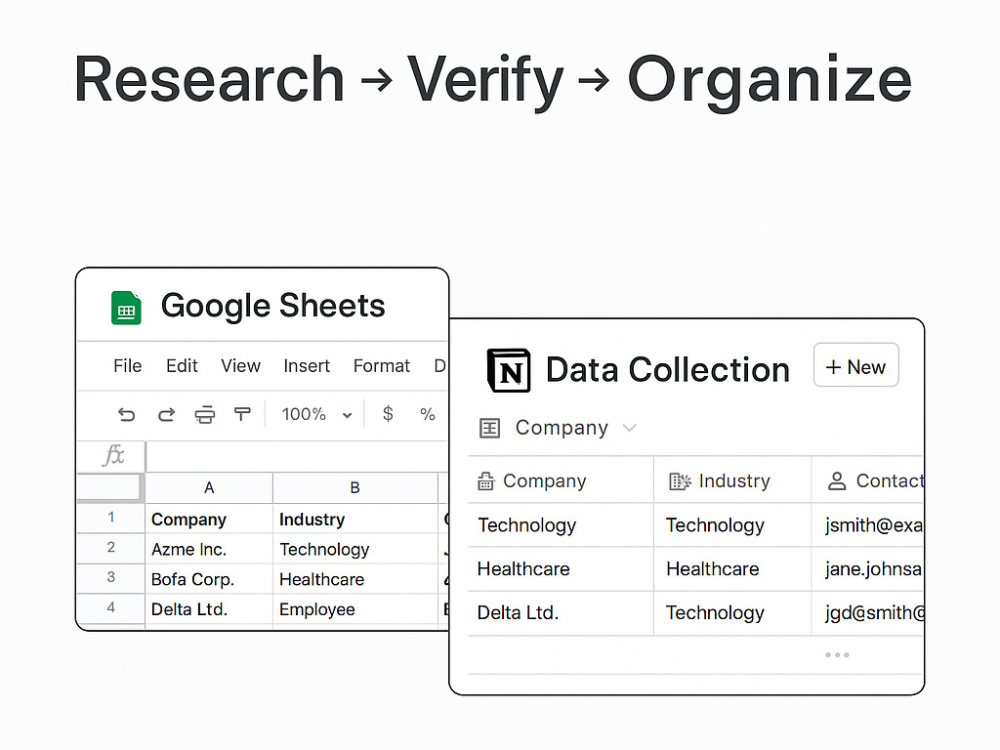Click the Delta Ltd. cell in Sheets

pos(209,609)
